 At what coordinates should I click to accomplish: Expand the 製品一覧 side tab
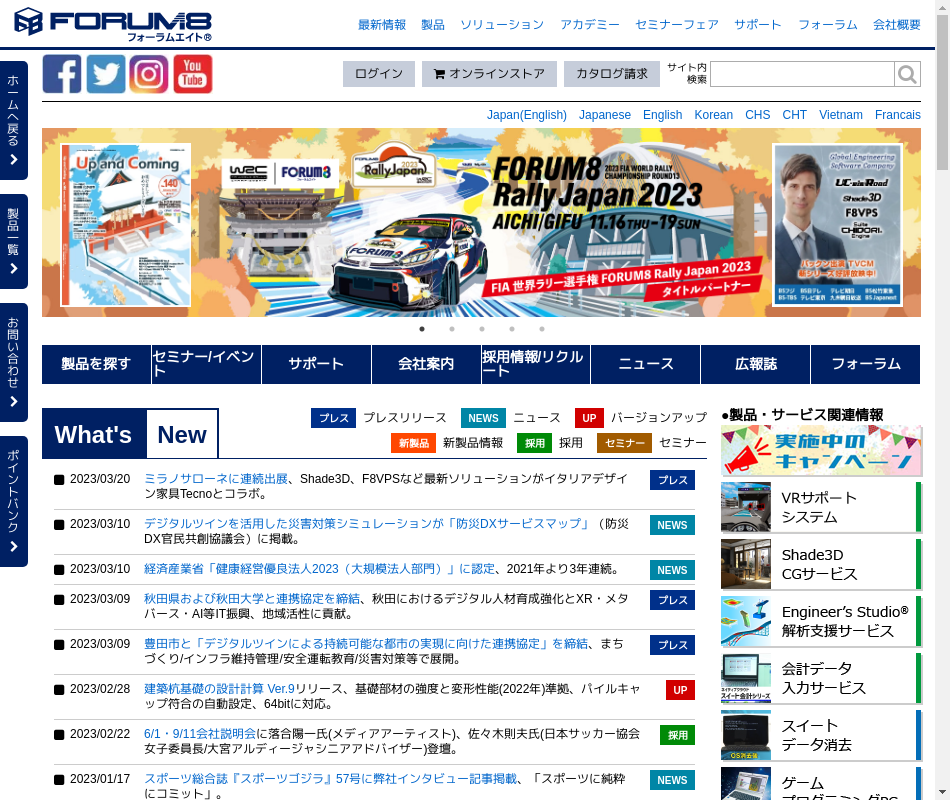(14, 241)
